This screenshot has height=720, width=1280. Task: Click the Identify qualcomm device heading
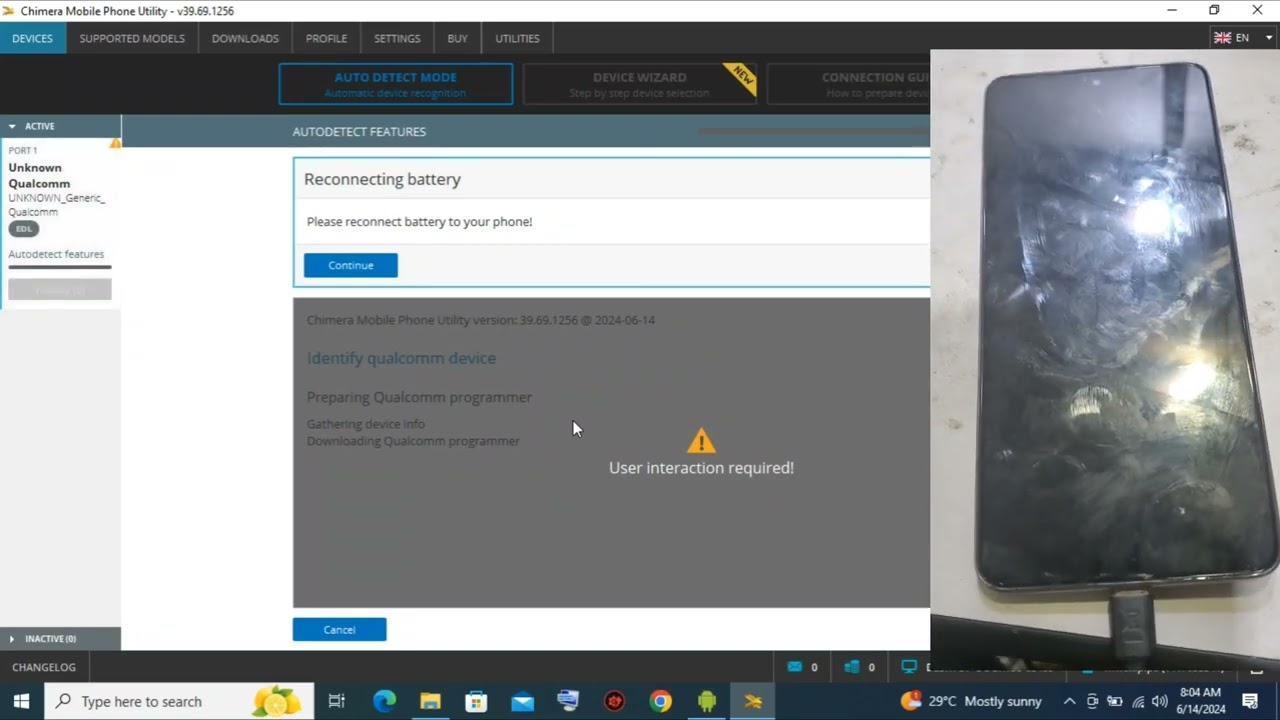(x=401, y=358)
